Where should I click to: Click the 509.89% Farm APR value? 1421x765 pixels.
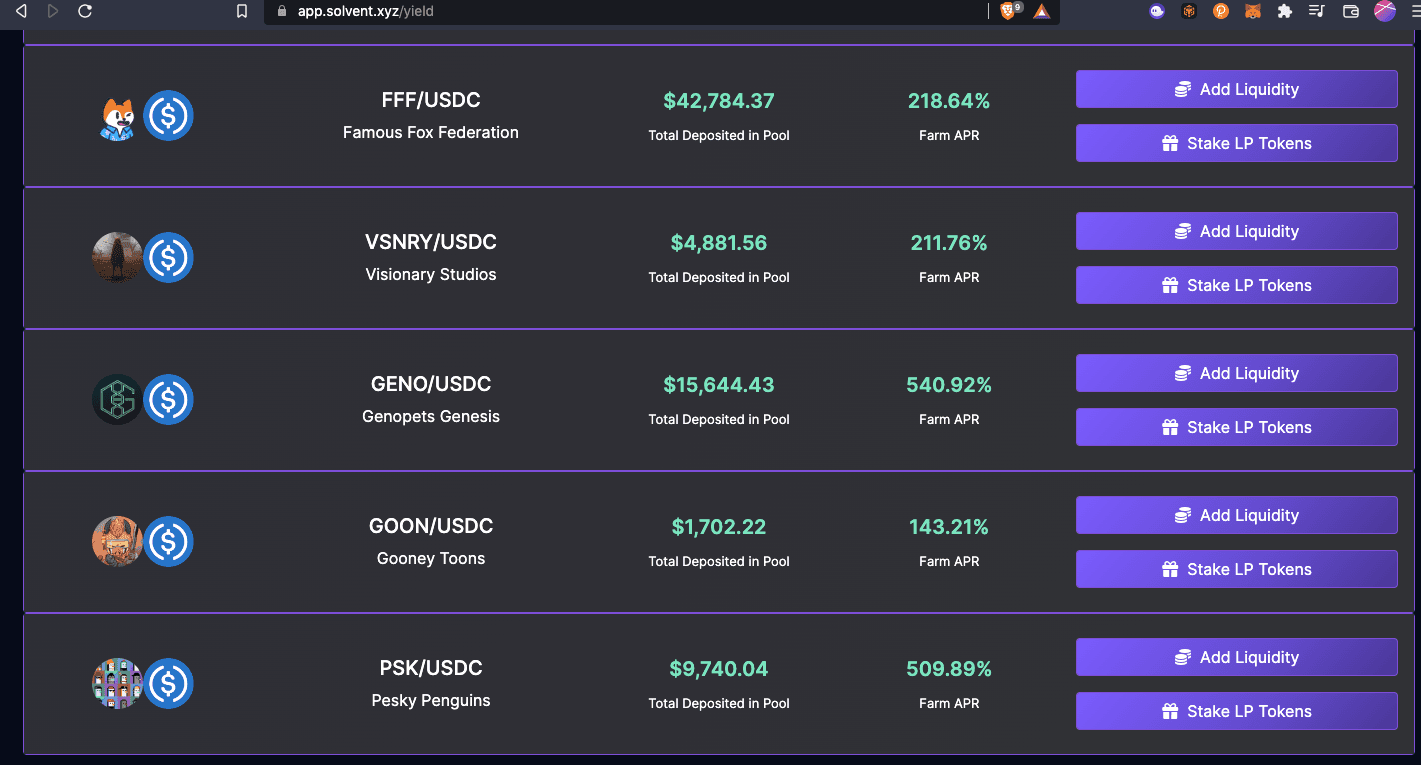point(949,669)
